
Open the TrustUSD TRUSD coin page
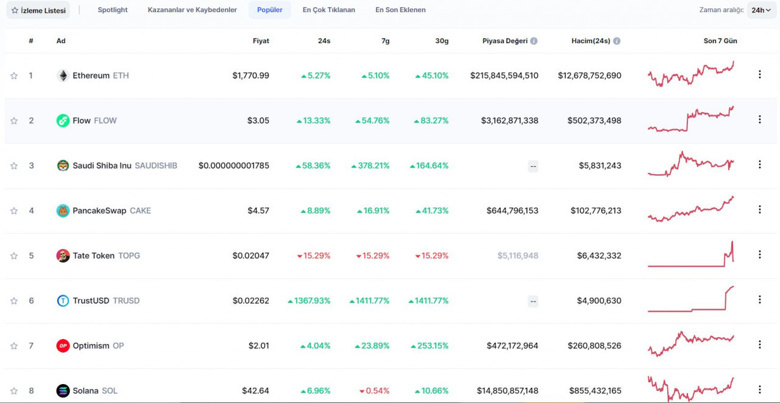(x=106, y=301)
